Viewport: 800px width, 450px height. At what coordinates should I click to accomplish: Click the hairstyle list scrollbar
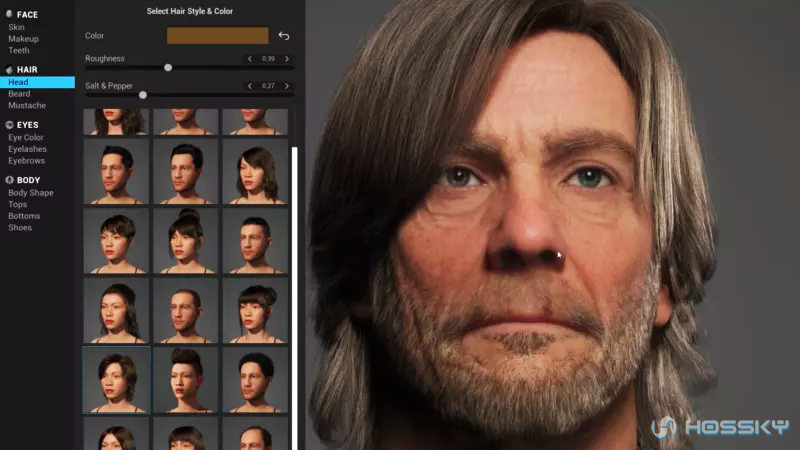click(x=294, y=298)
